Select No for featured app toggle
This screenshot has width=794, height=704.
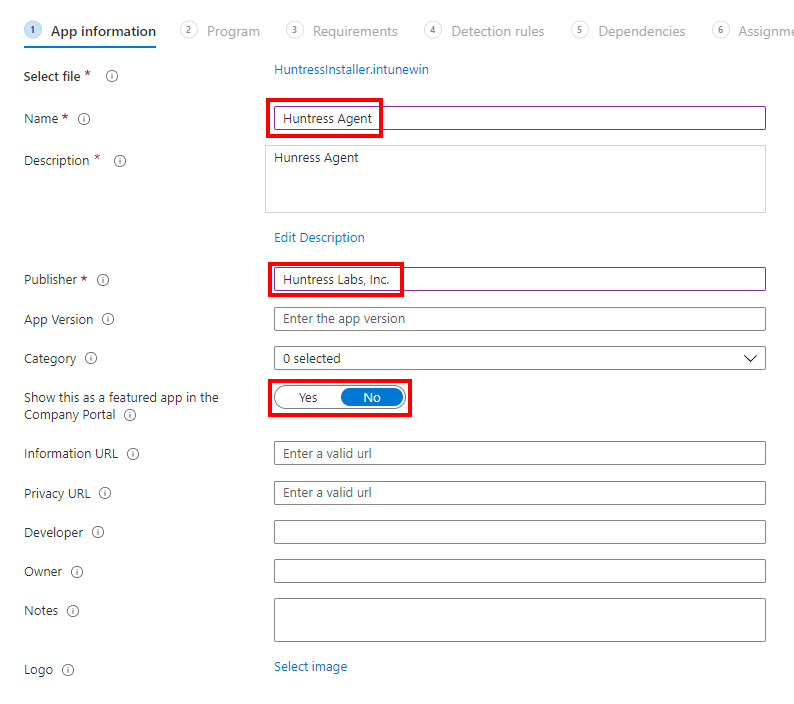[372, 398]
